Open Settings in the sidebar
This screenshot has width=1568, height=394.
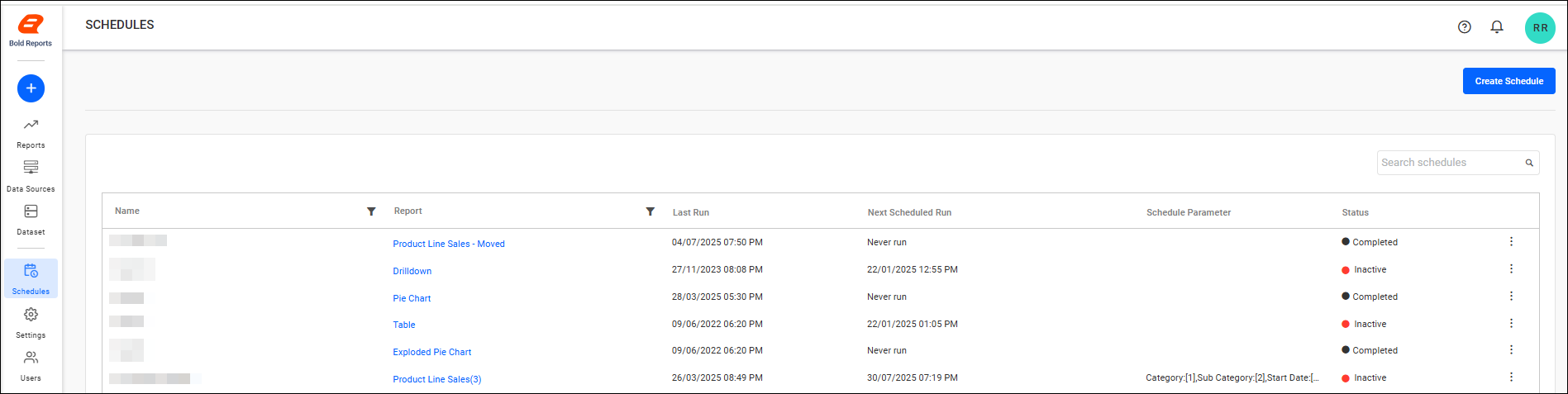tap(31, 323)
